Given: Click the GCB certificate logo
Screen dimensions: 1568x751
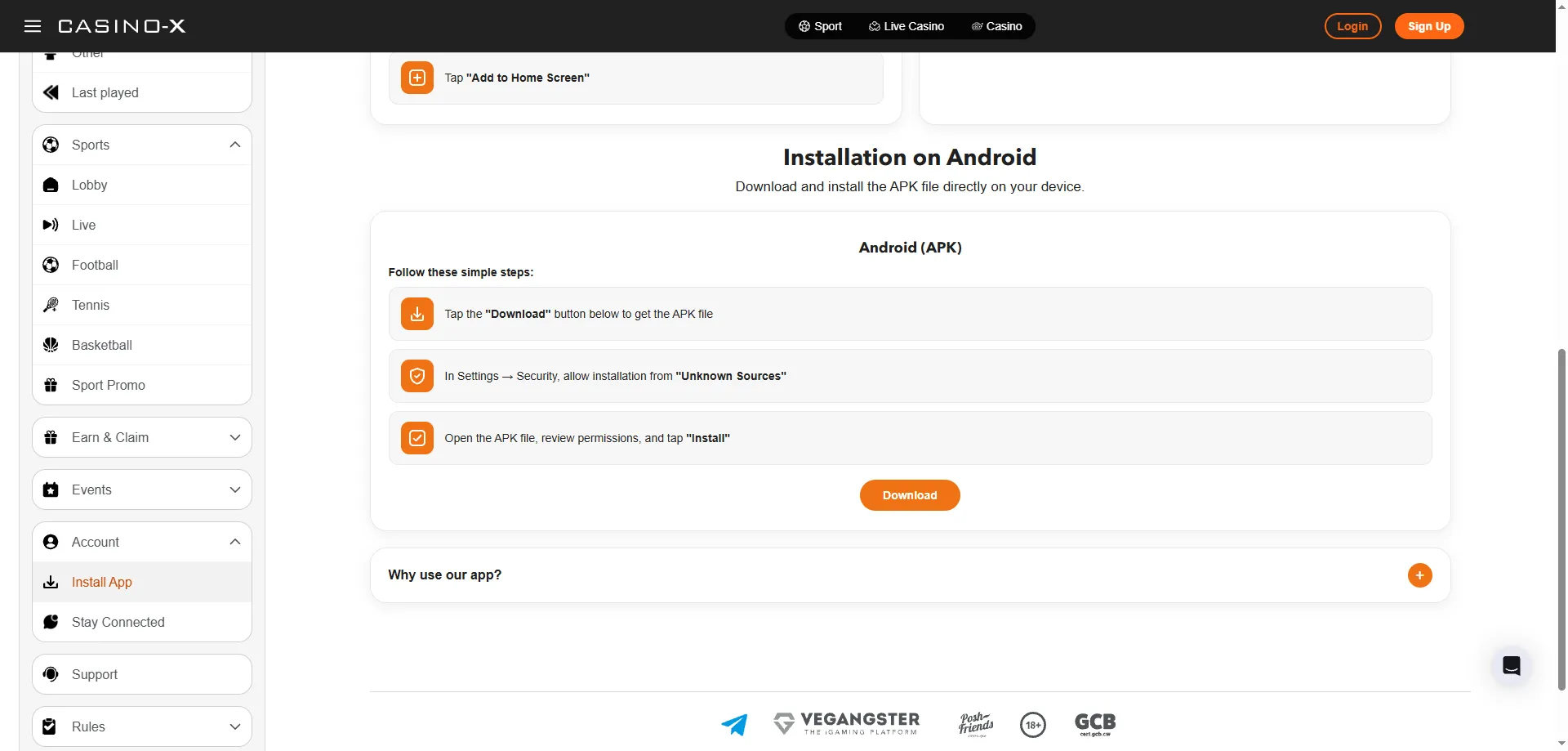Looking at the screenshot, I should click(1095, 724).
